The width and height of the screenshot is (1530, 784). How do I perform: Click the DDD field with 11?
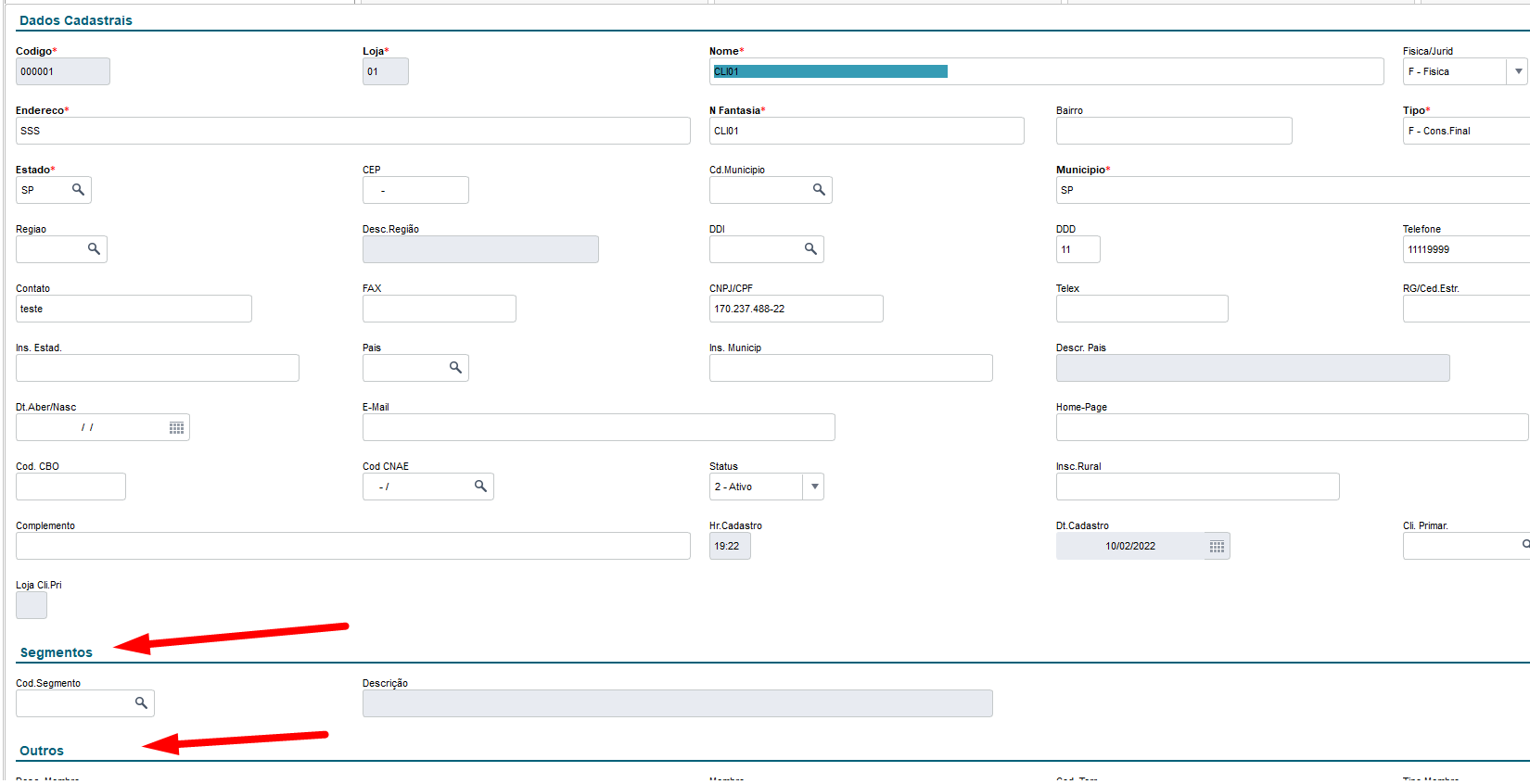pyautogui.click(x=1077, y=249)
